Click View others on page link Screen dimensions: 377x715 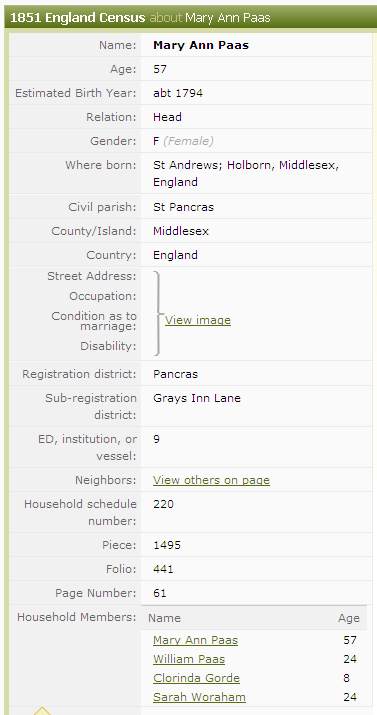pyautogui.click(x=211, y=480)
